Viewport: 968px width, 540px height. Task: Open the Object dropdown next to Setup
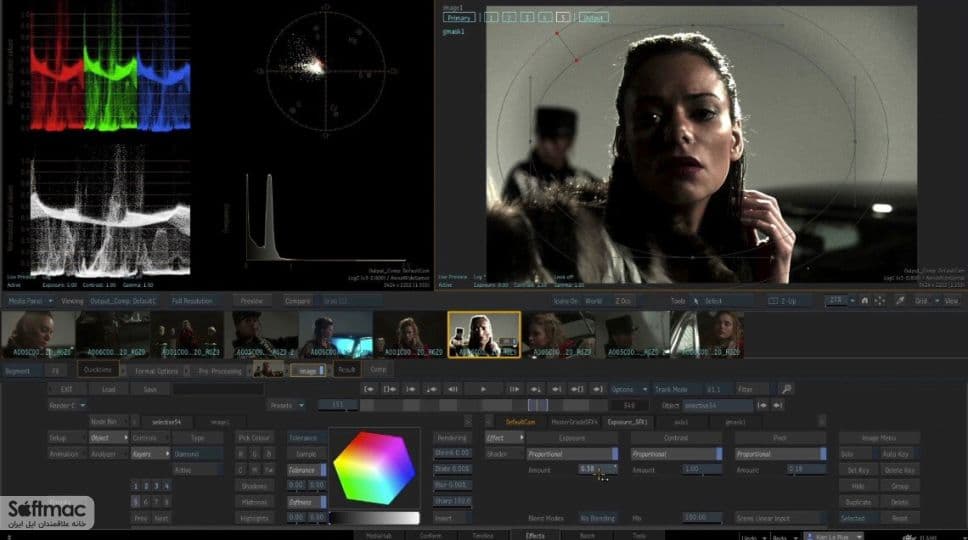(x=109, y=438)
